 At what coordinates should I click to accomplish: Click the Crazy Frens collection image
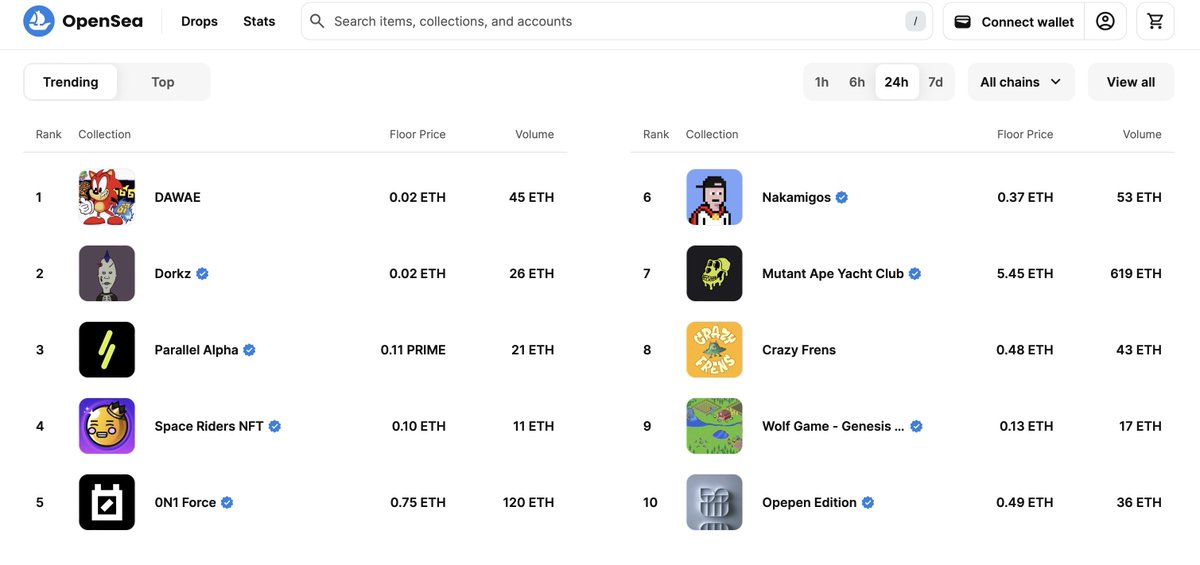(x=714, y=350)
